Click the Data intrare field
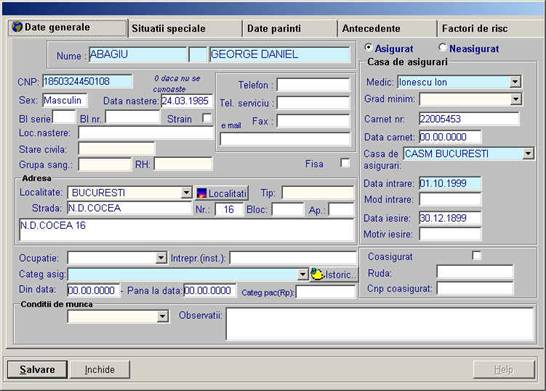 pos(450,183)
